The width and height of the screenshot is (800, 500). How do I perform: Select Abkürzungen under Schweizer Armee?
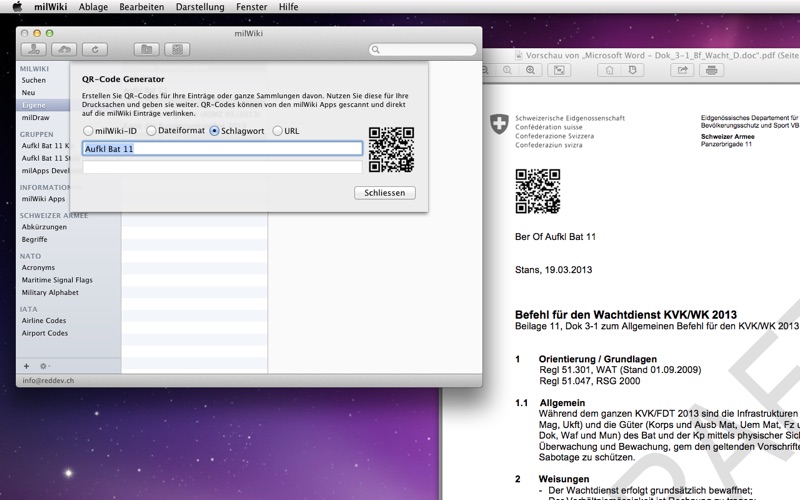coord(44,227)
